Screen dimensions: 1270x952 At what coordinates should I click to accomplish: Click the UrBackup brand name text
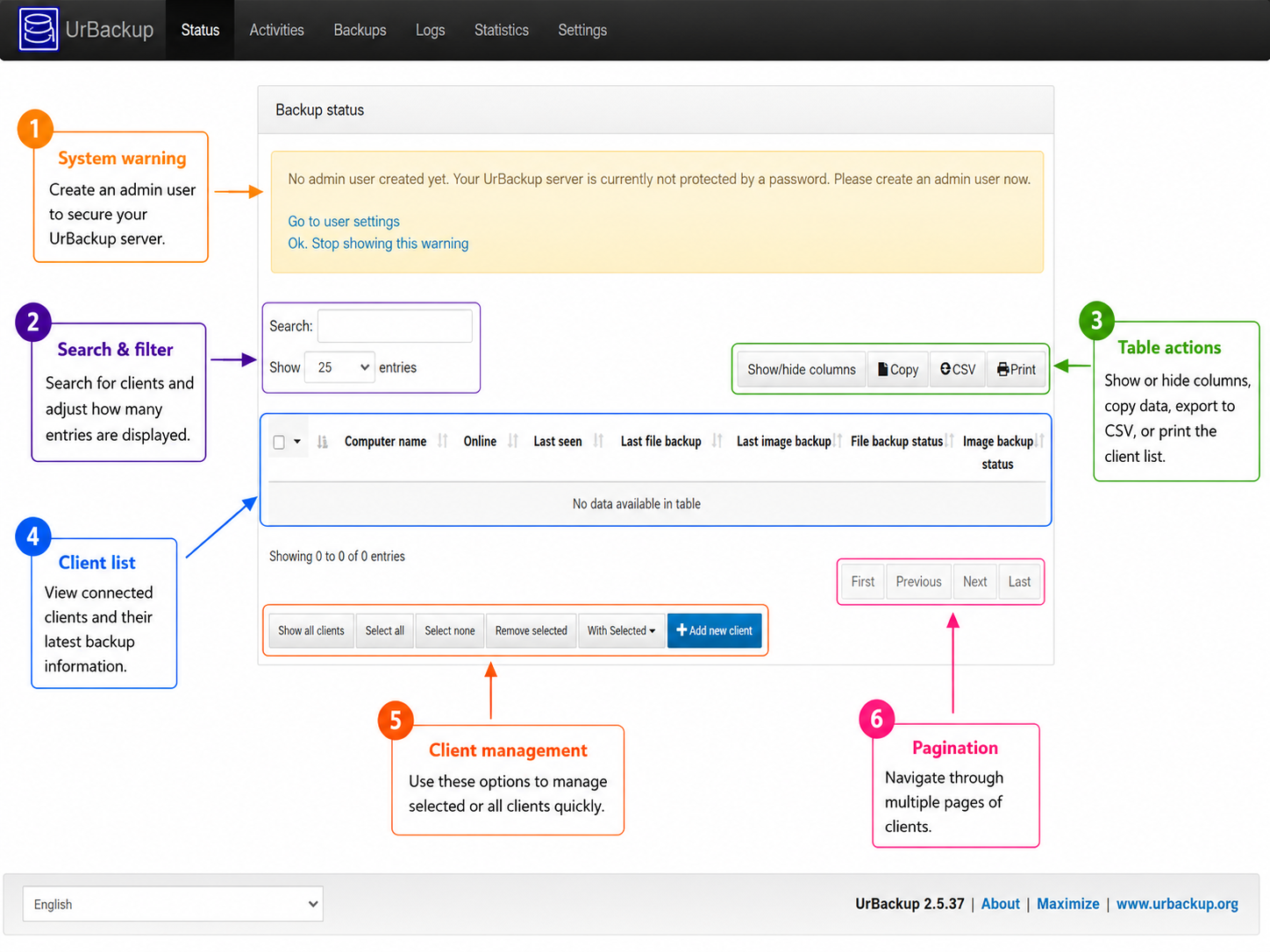coord(110,30)
